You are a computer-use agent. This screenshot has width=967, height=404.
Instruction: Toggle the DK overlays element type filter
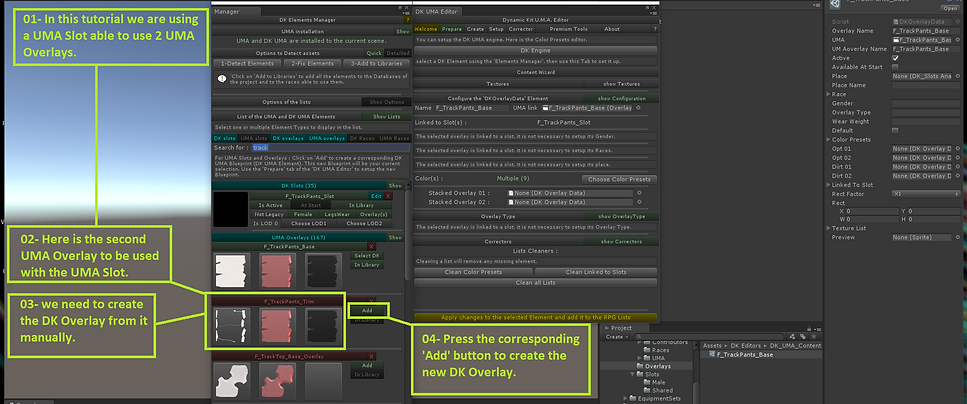289,138
